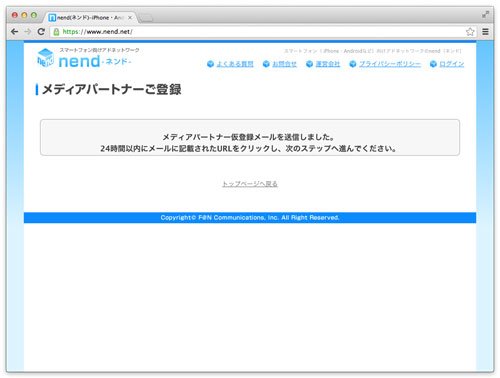Click the Copyright F@N Communications footer text
500x378 pixels.
tap(250, 218)
